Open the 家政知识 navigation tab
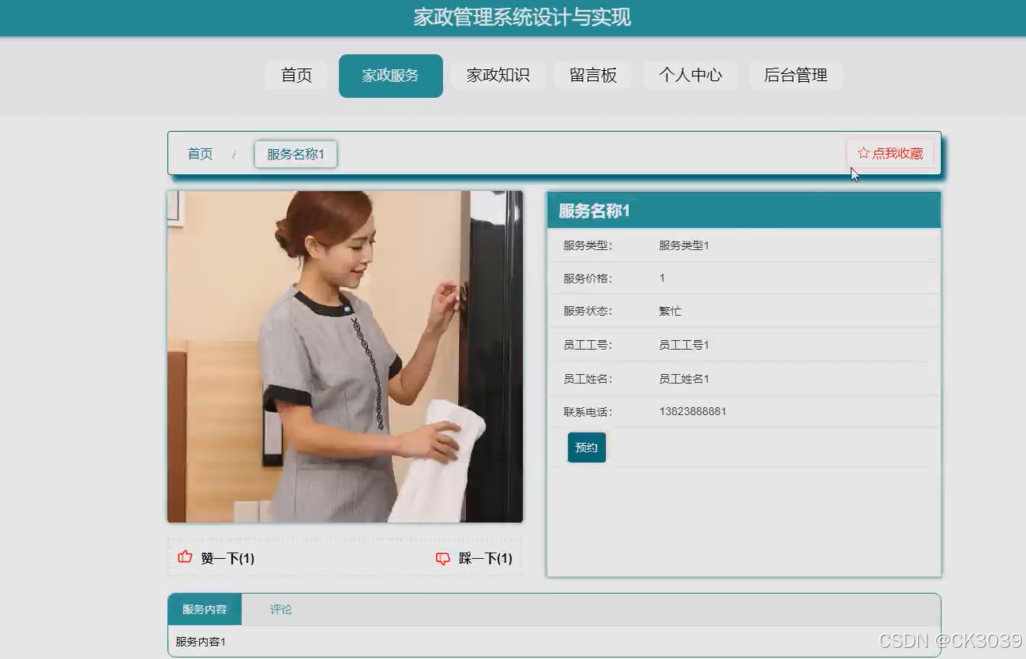This screenshot has height=659, width=1026. tap(497, 74)
